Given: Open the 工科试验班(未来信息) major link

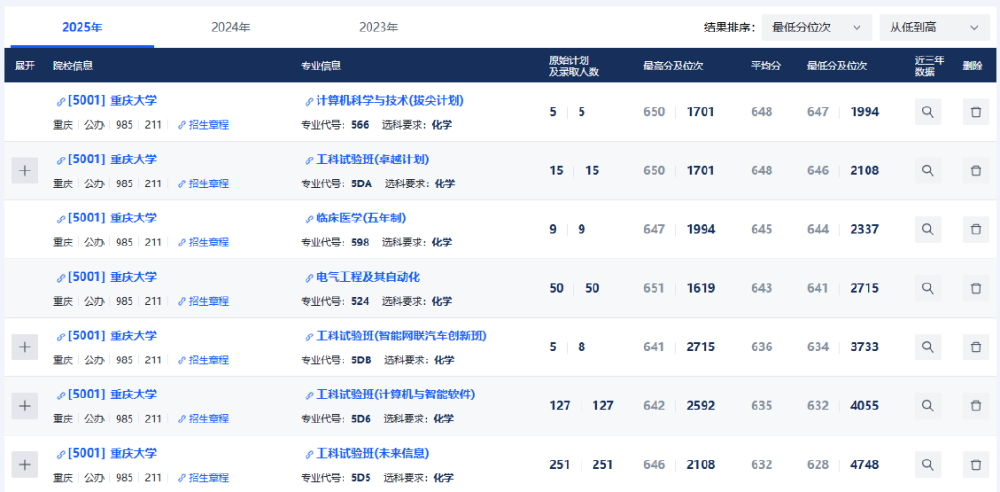Looking at the screenshot, I should 367,454.
